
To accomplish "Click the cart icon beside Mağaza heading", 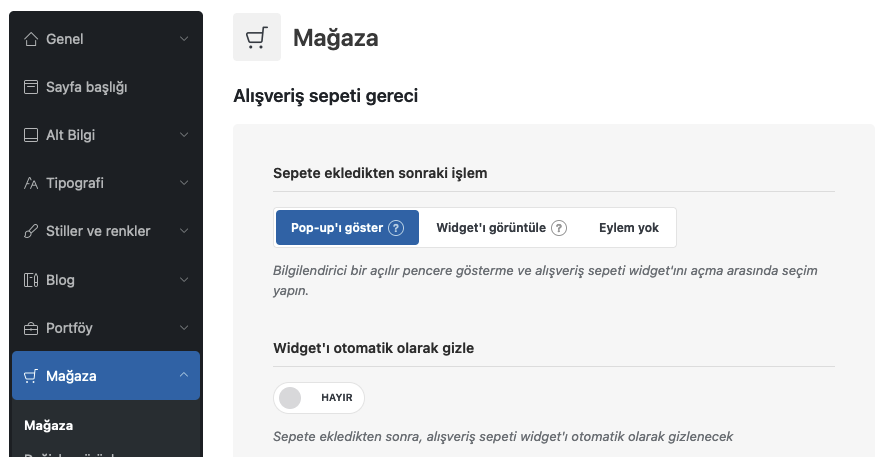I will [x=257, y=38].
